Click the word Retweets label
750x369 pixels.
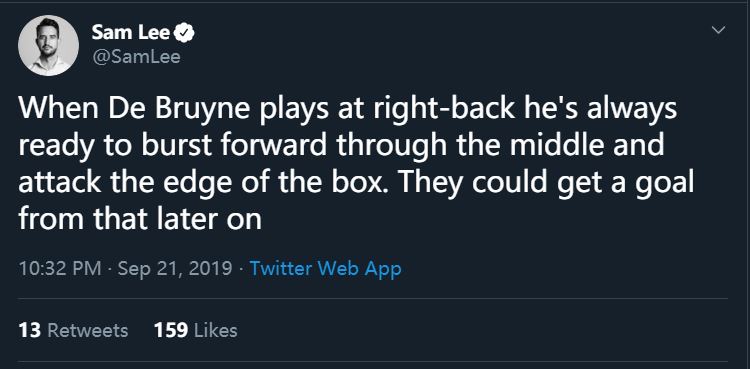(x=88, y=331)
